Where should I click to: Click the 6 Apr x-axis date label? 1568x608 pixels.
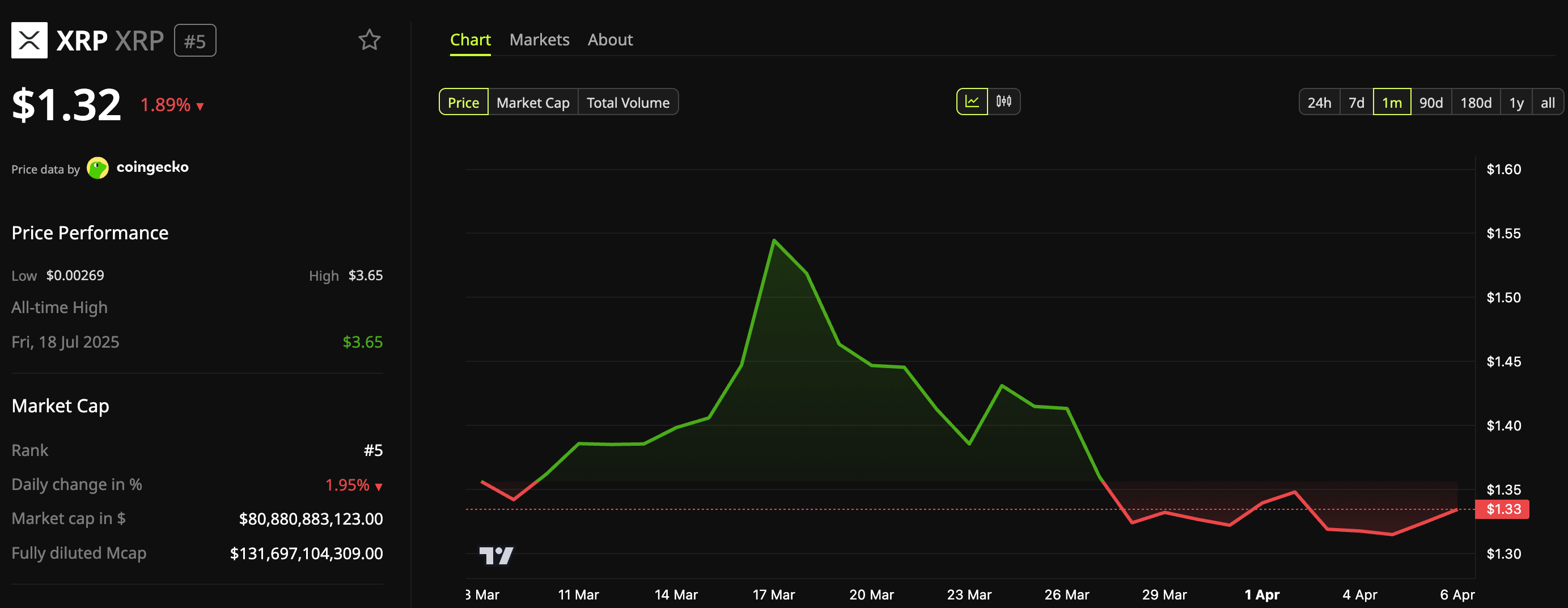click(1457, 594)
